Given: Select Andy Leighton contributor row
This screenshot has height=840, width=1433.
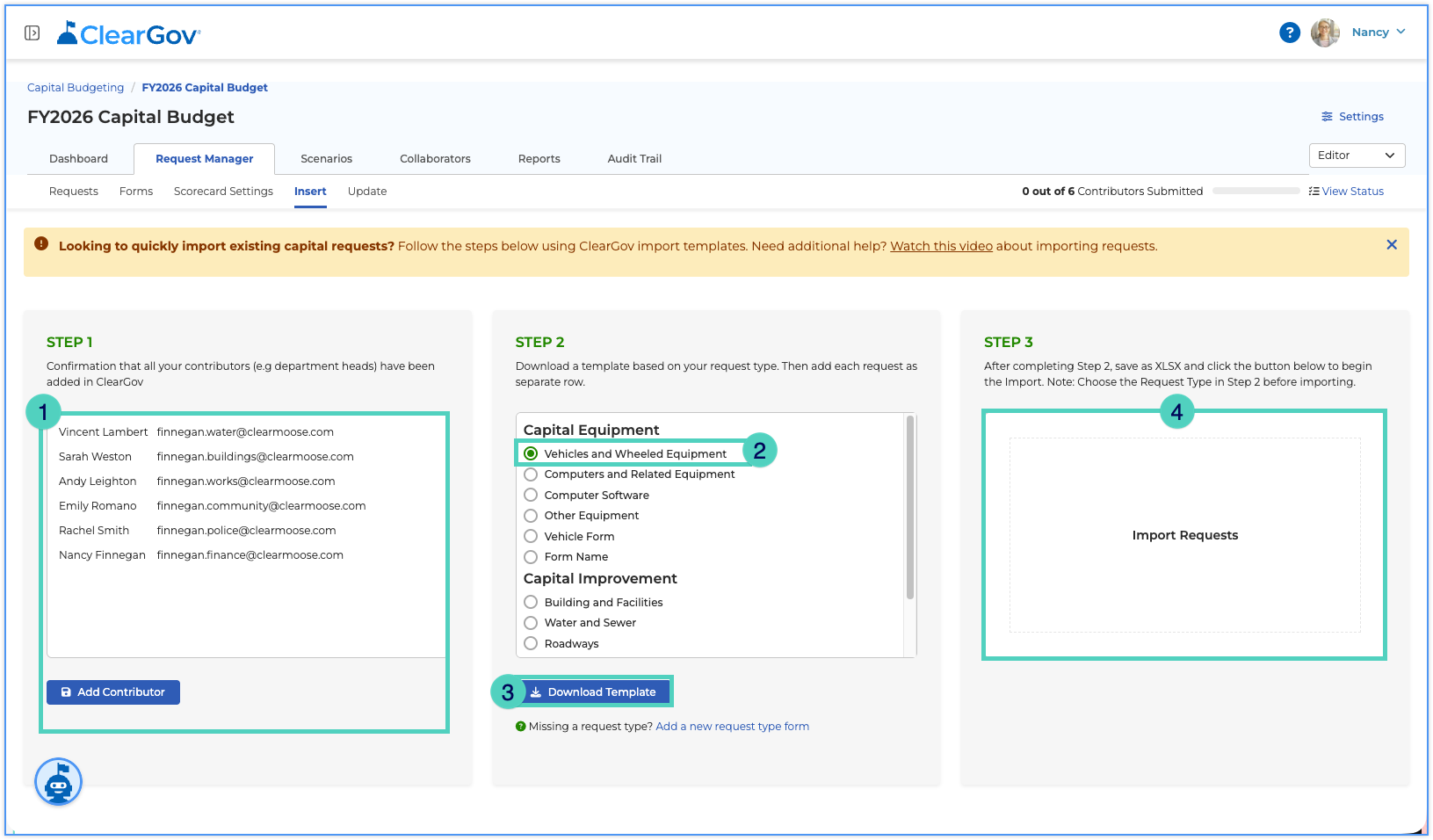Looking at the screenshot, I should (246, 482).
